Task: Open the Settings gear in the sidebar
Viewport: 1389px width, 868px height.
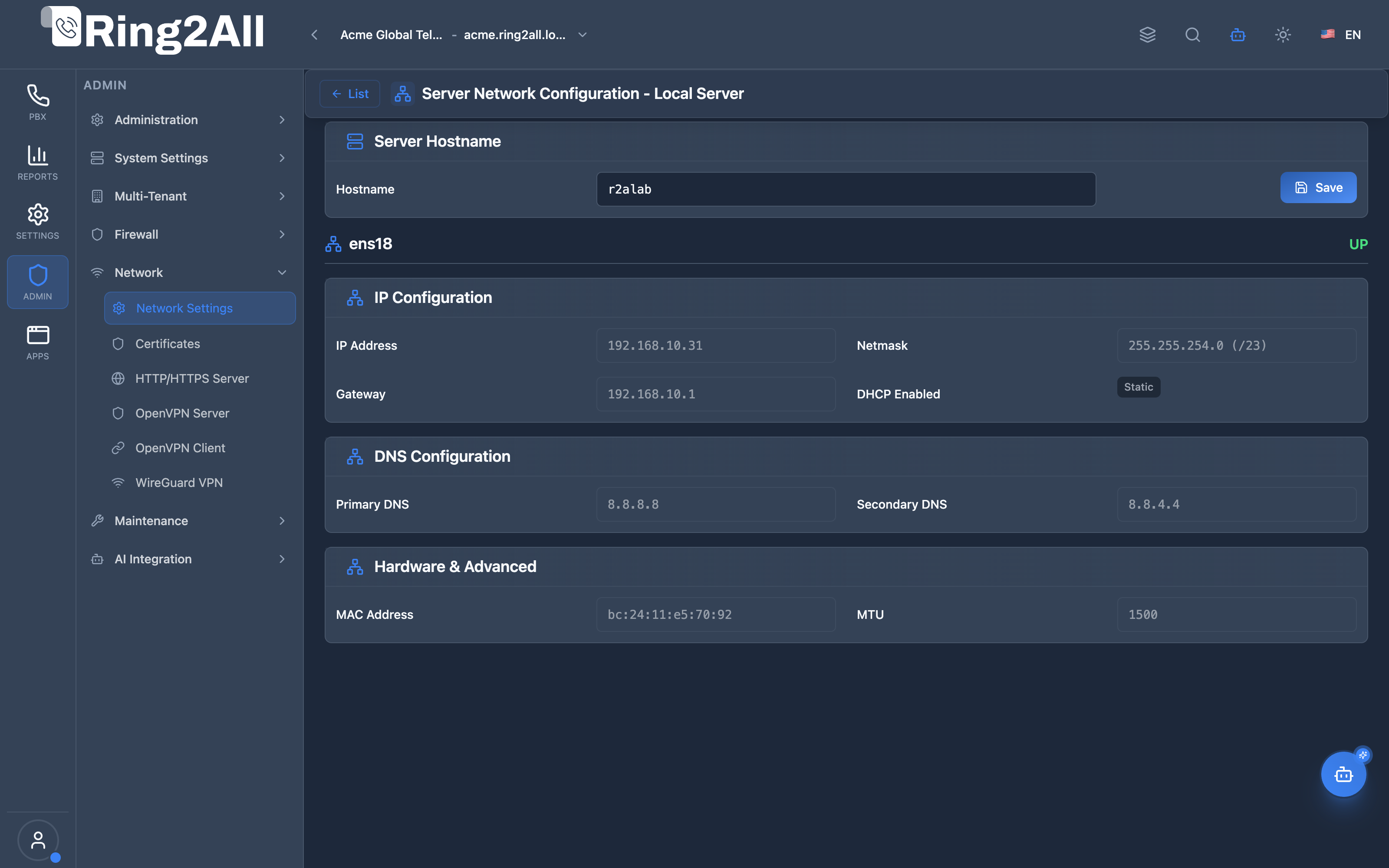Action: click(38, 222)
